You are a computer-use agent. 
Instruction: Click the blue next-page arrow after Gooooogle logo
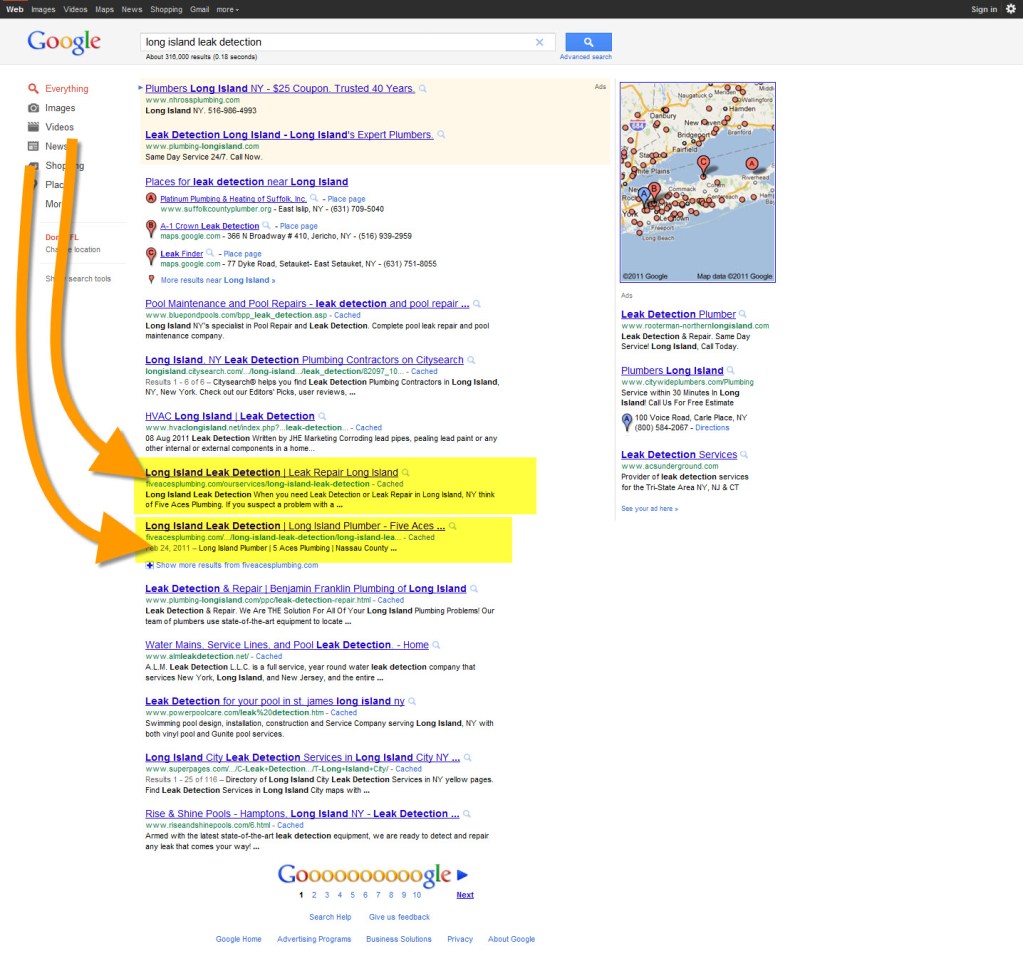point(462,875)
